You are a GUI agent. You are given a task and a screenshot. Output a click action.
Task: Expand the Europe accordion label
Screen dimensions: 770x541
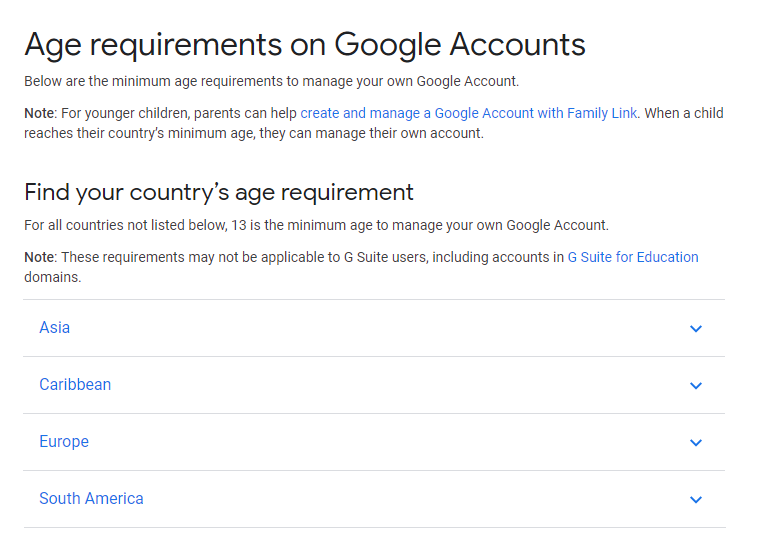pyautogui.click(x=64, y=442)
